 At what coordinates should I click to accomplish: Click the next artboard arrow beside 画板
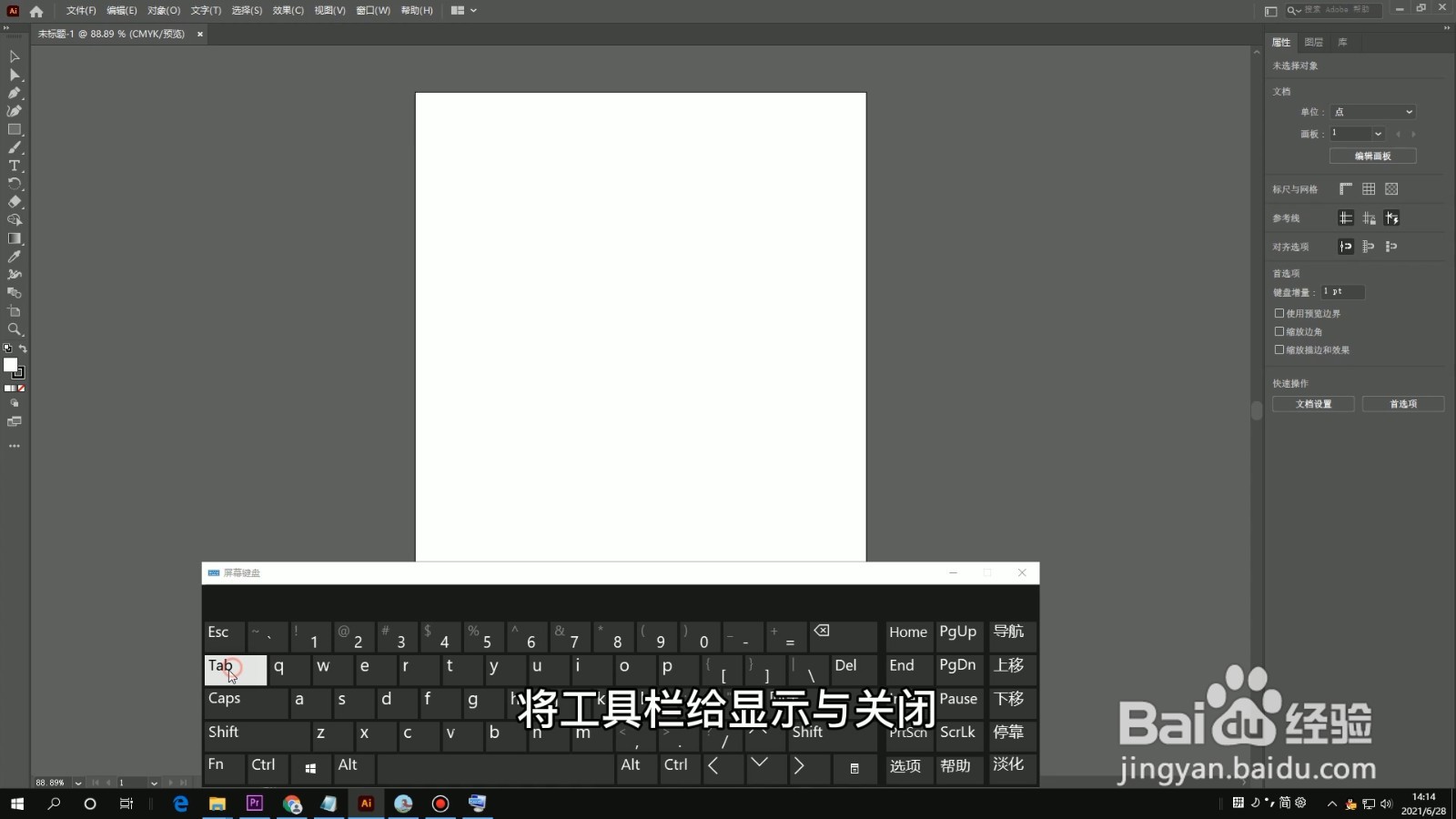coord(1413,134)
